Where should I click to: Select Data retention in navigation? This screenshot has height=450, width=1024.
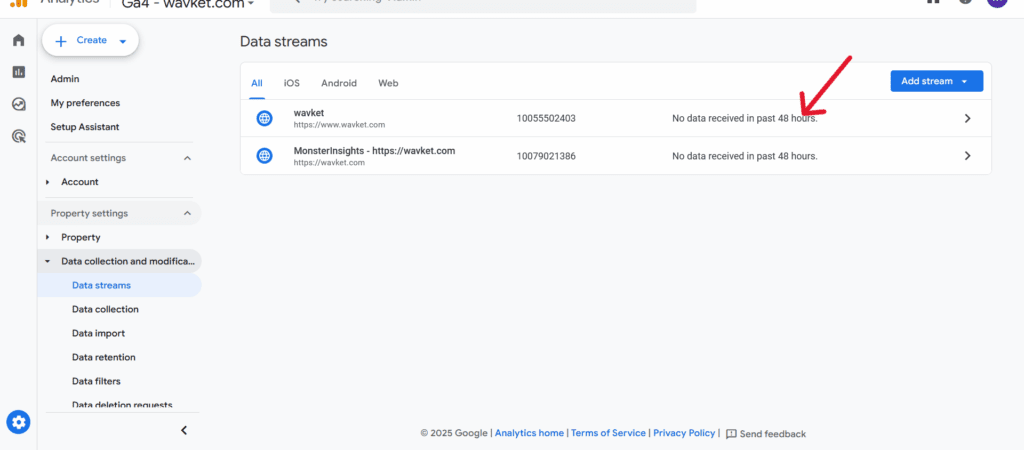point(104,357)
